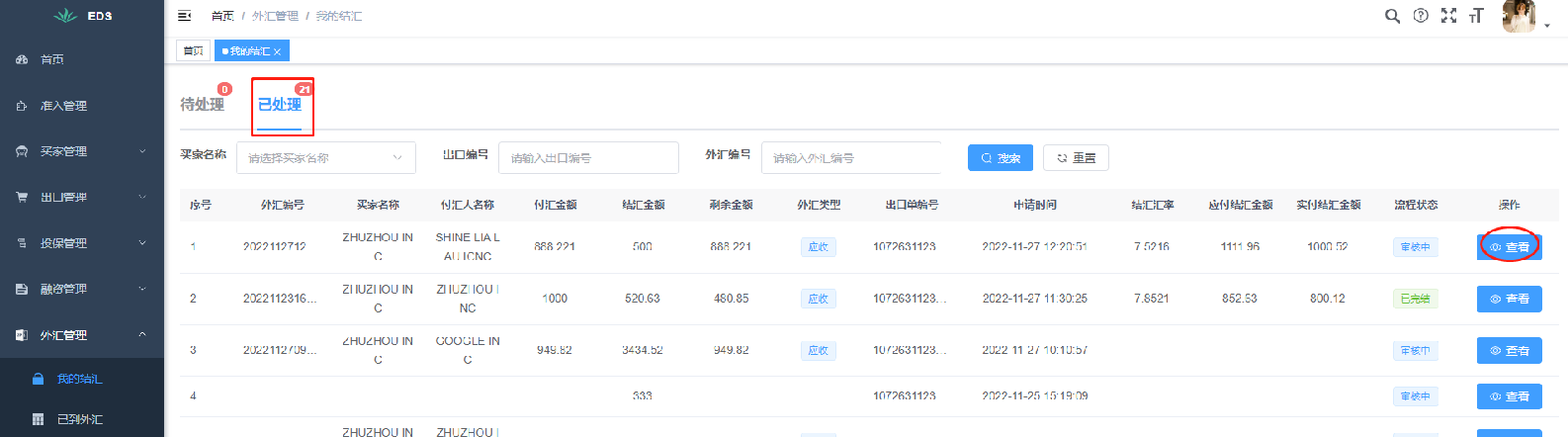The width and height of the screenshot is (1568, 437).
Task: Expand the 融资管理 sidebar menu
Action: pos(82,289)
